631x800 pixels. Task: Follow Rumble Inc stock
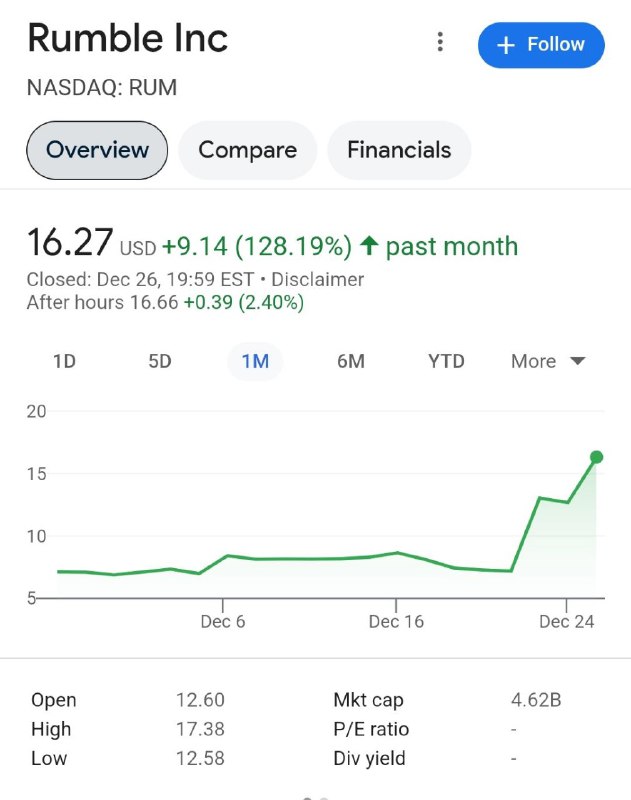click(541, 45)
